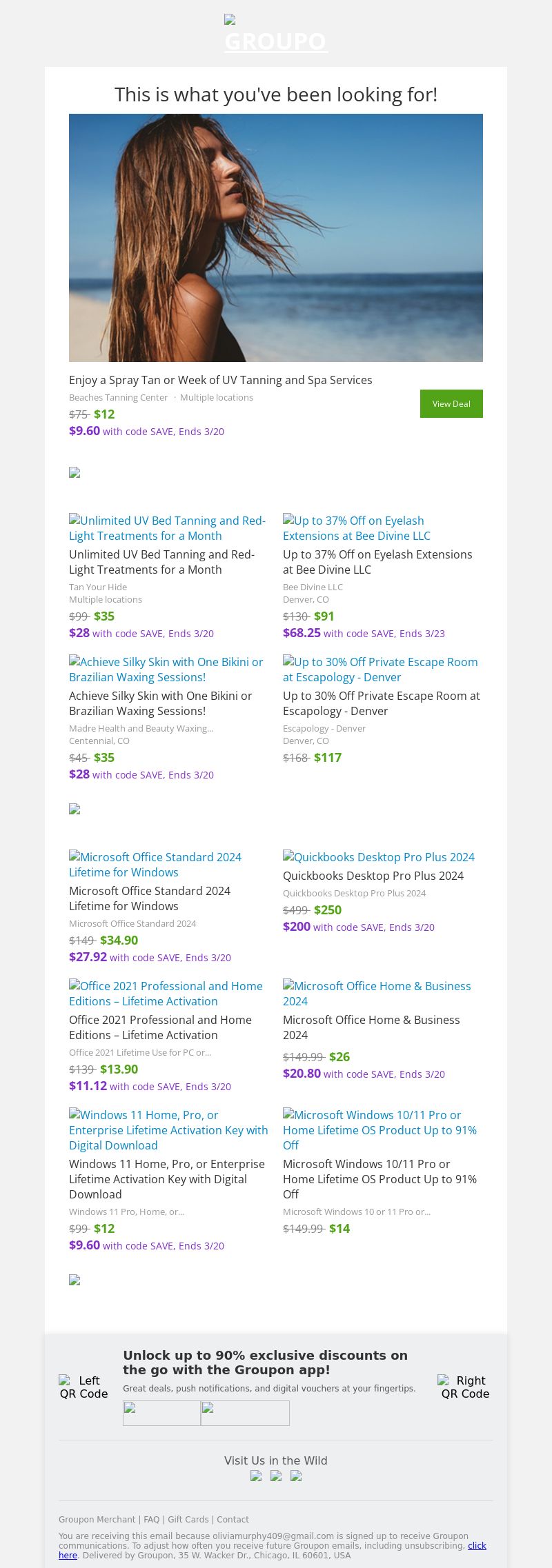The width and height of the screenshot is (552, 1568).
Task: Open the Groupon Merchant footer link
Action: [x=97, y=1519]
